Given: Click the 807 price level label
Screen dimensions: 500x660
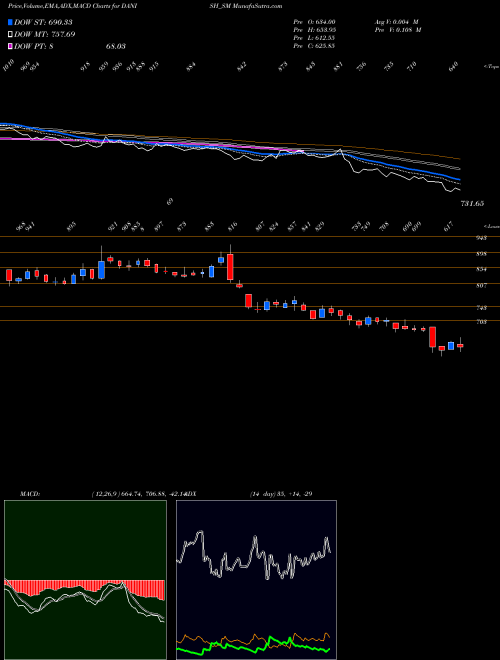Looking at the screenshot, I should [481, 285].
